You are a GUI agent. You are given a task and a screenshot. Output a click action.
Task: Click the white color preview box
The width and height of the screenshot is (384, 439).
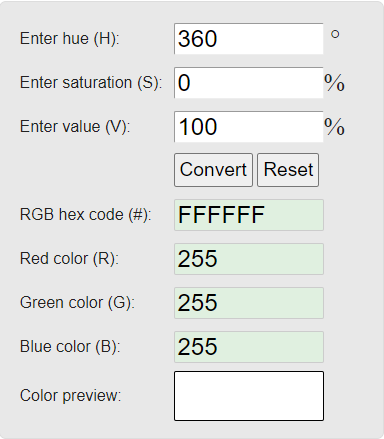249,396
